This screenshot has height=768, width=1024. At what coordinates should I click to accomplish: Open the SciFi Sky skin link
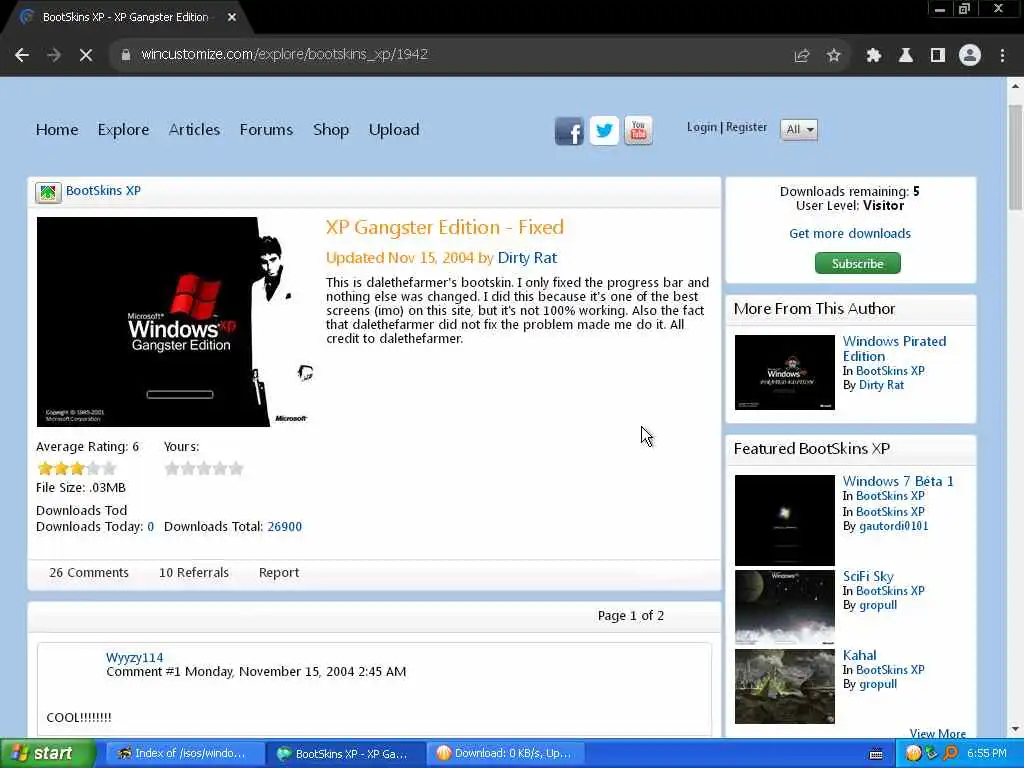868,576
